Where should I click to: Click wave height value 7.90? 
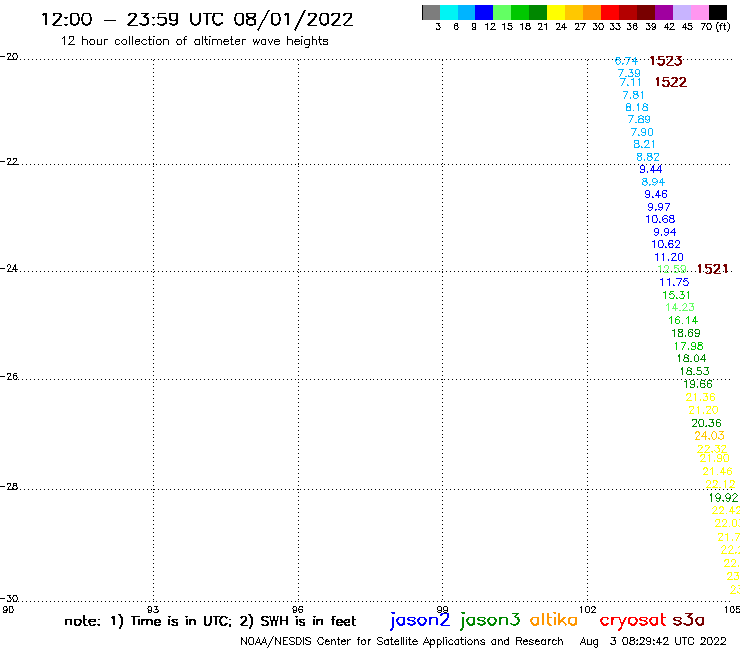point(642,132)
